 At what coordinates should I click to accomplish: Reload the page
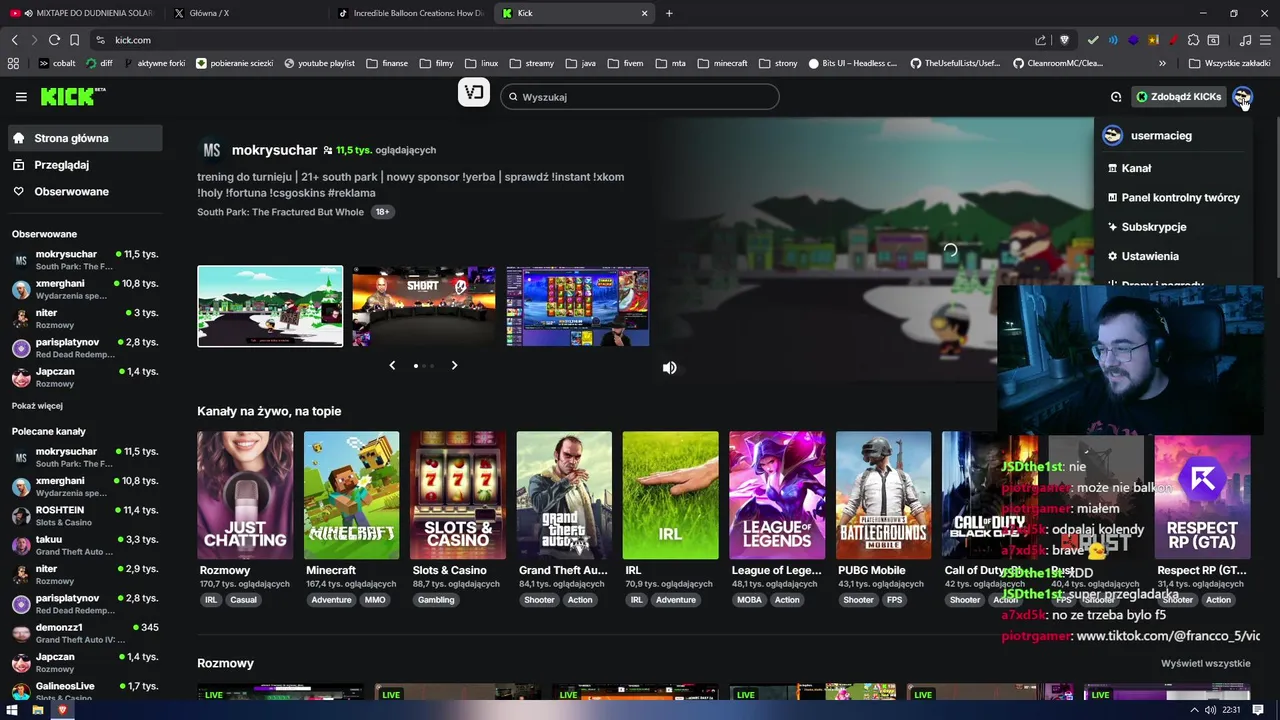[54, 40]
